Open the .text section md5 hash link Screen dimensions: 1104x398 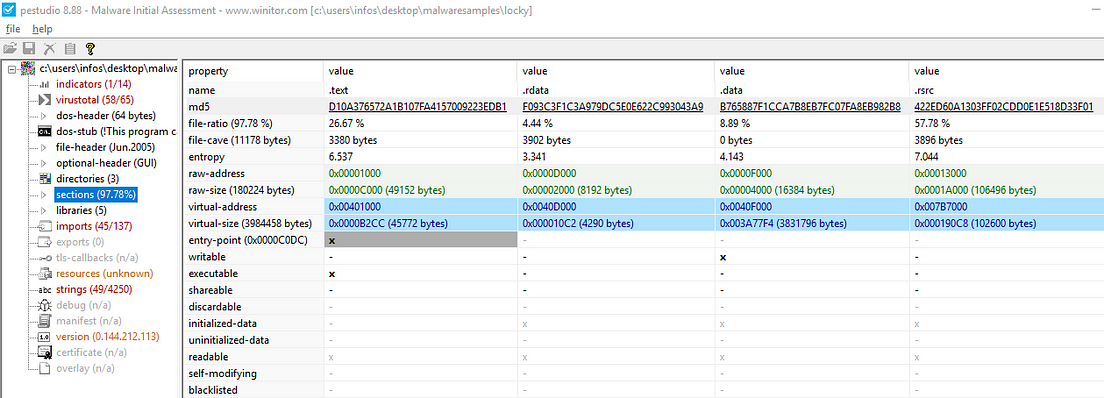click(x=418, y=106)
